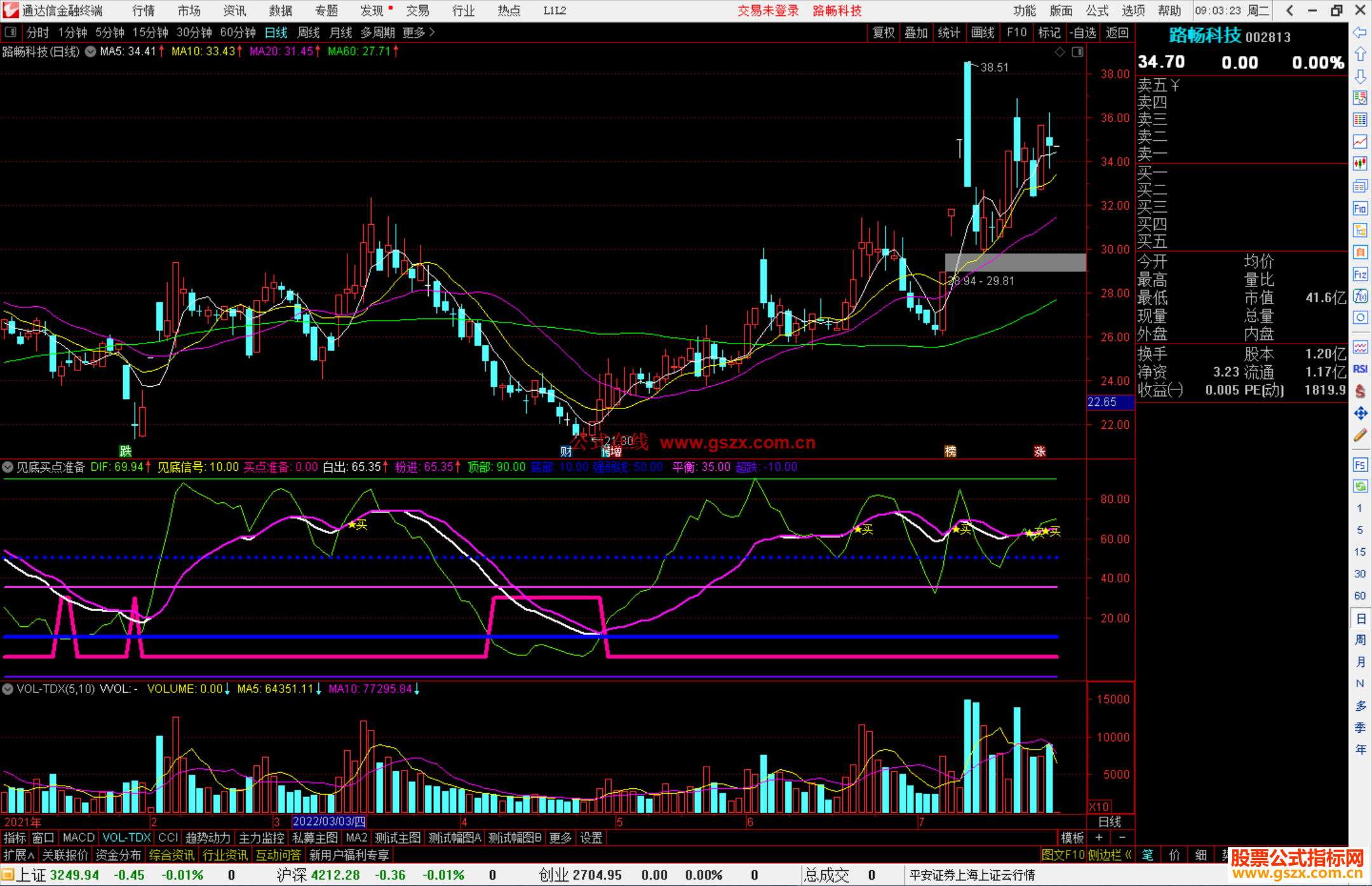Select the 15分钟 period tab
Screen dimensions: 1372x886
click(150, 32)
